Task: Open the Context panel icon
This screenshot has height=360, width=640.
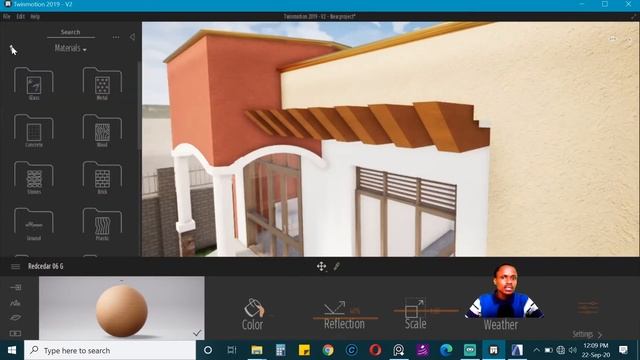Action: click(16, 303)
